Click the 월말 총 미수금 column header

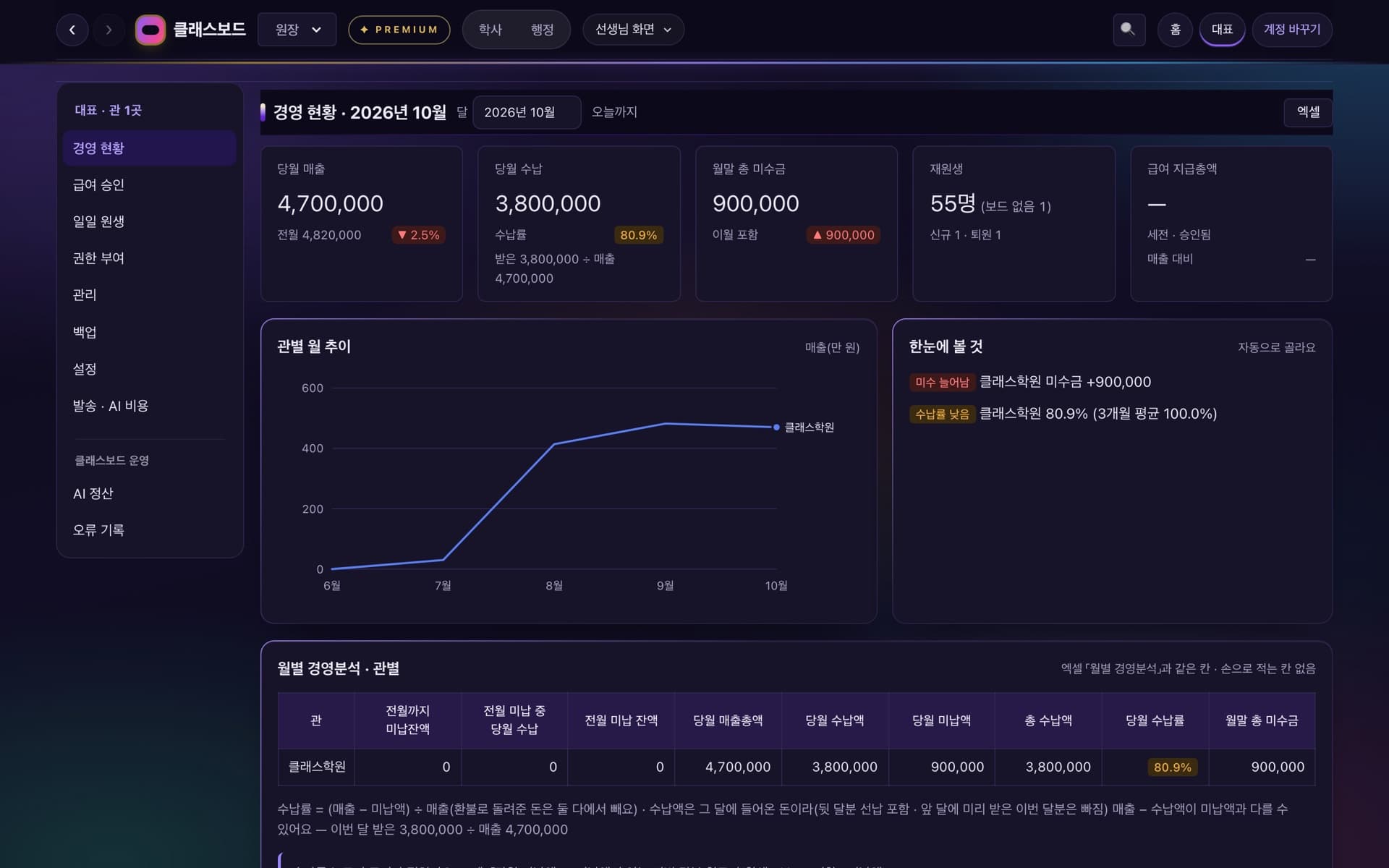coord(1262,720)
